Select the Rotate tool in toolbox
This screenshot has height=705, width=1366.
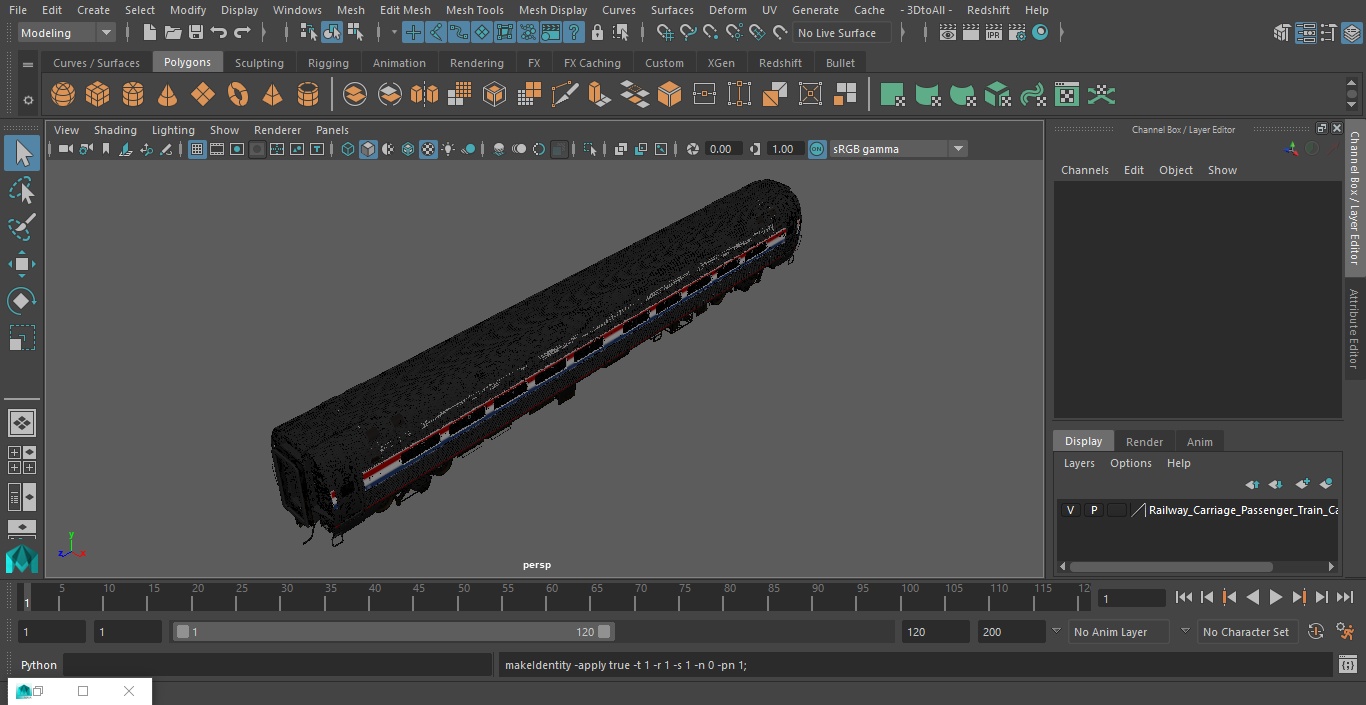(x=21, y=301)
